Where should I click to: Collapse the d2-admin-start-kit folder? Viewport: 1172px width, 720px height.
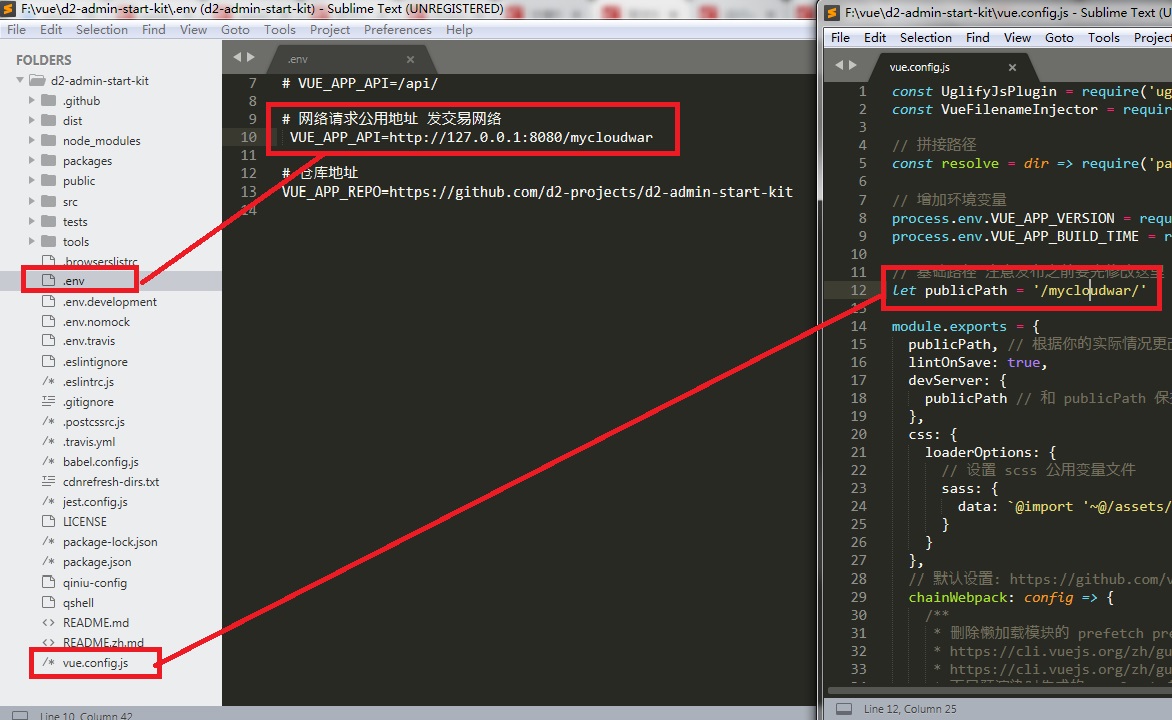pyautogui.click(x=19, y=80)
